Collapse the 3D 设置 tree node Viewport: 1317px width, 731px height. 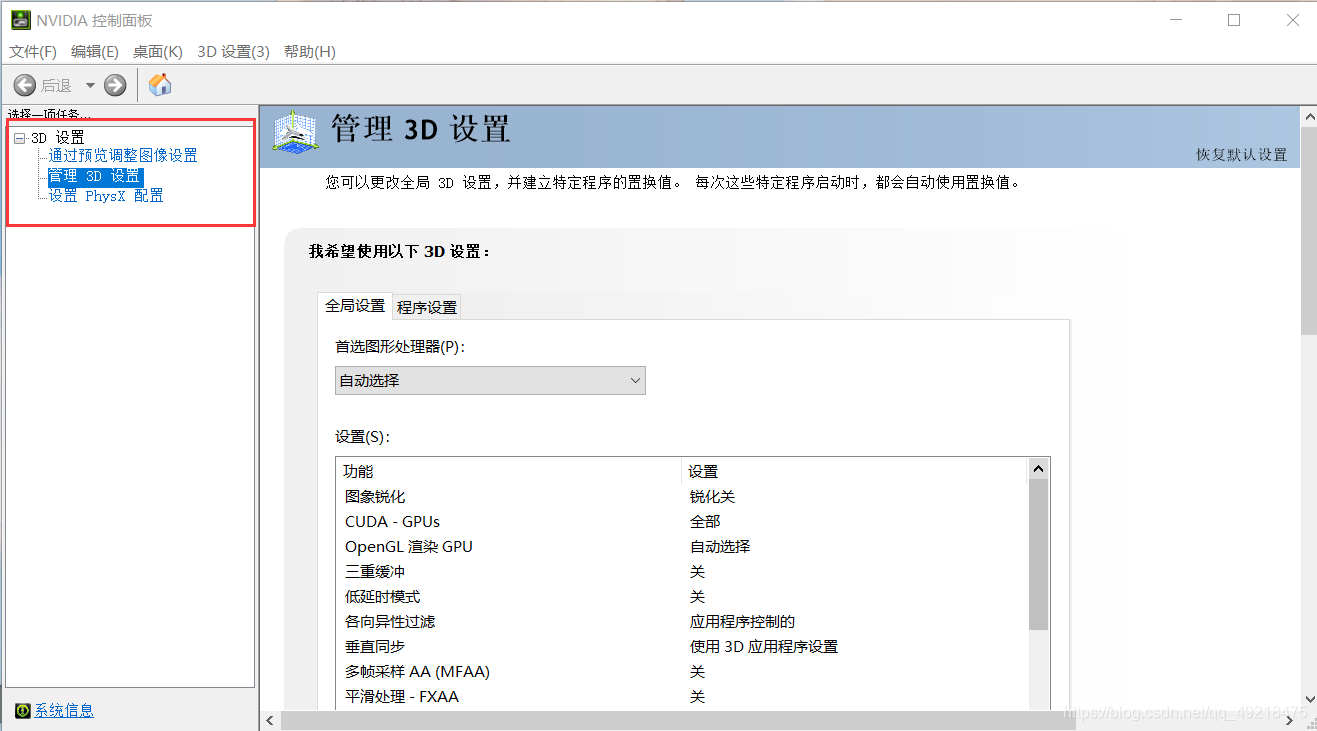coord(19,138)
